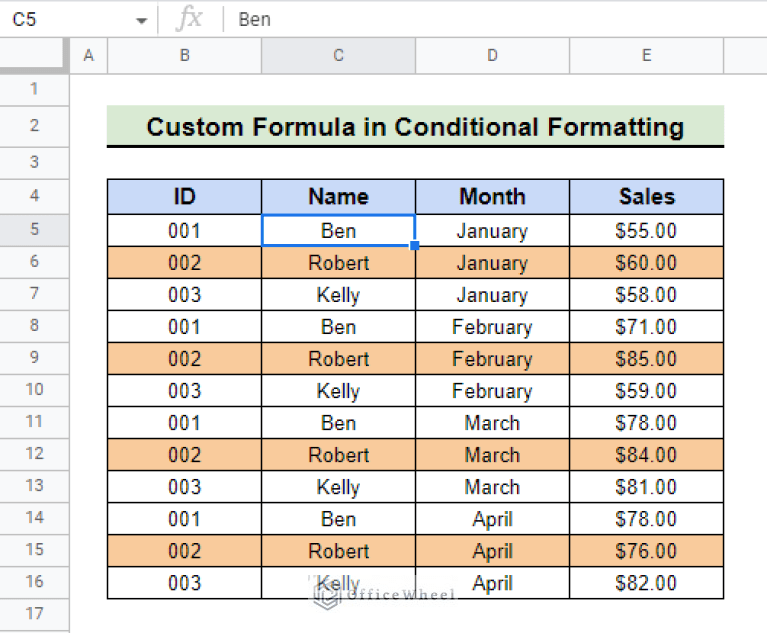
Task: Click the Month header cell
Action: click(x=492, y=197)
